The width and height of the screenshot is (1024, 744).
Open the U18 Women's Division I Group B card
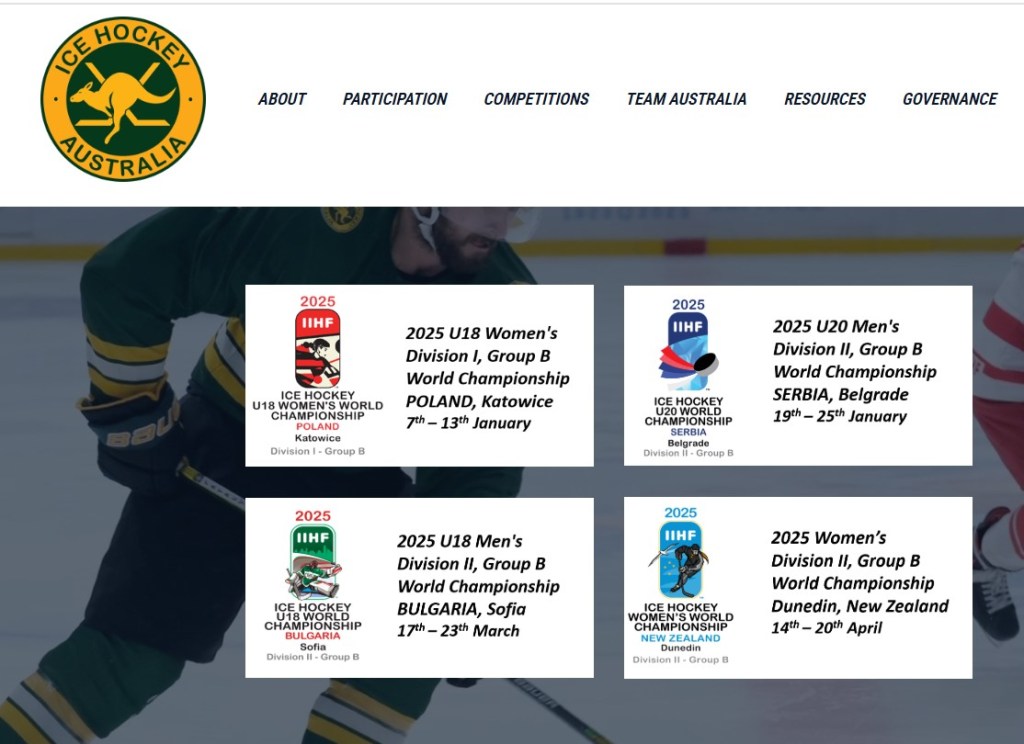coord(419,376)
